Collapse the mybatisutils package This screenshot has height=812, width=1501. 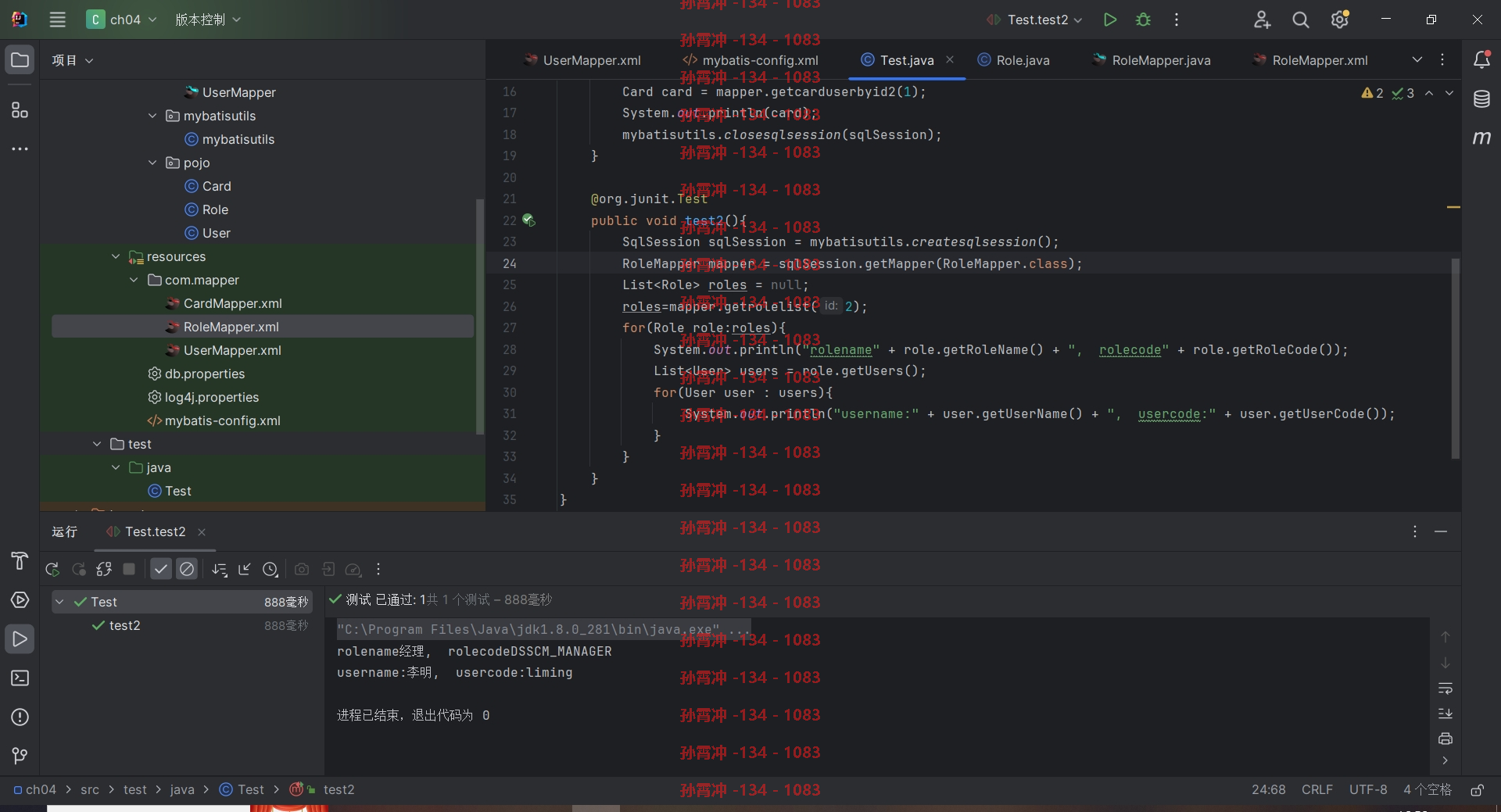pyautogui.click(x=152, y=116)
